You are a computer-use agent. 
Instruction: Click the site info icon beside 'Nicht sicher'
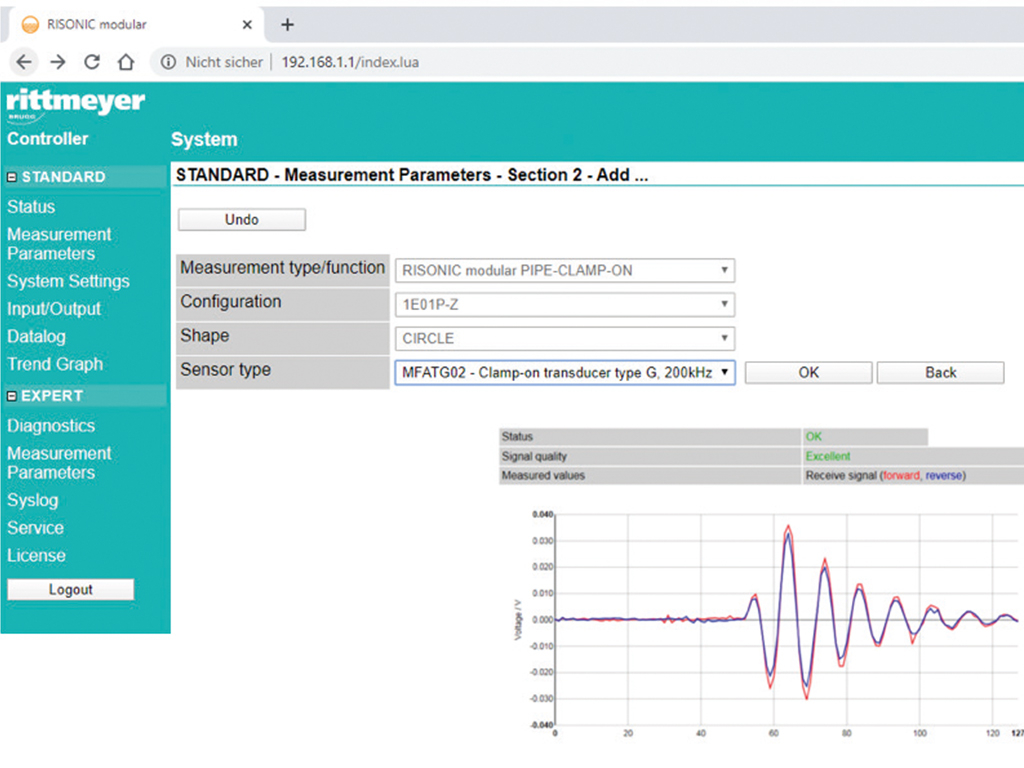[x=168, y=62]
